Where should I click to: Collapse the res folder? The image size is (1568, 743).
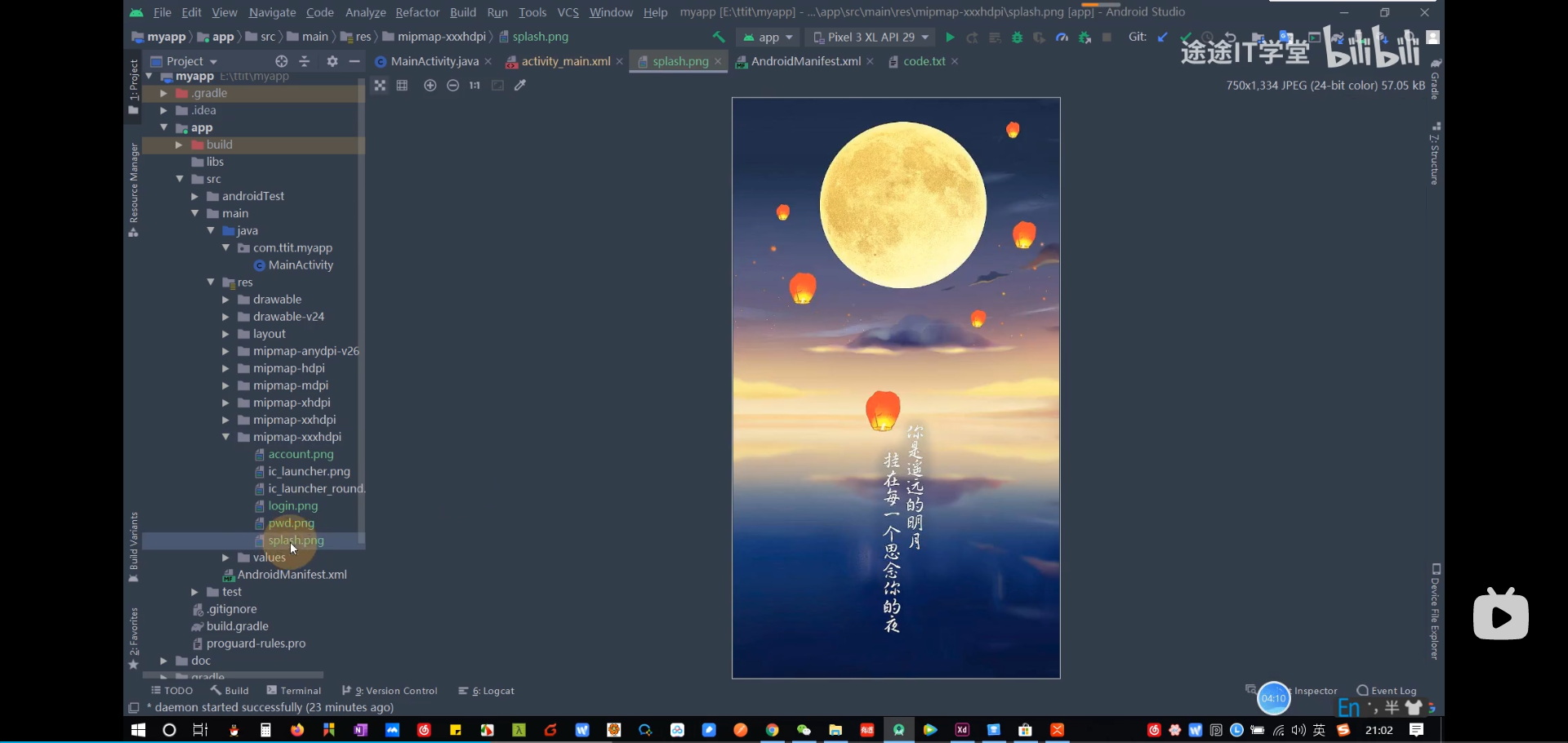(x=211, y=283)
